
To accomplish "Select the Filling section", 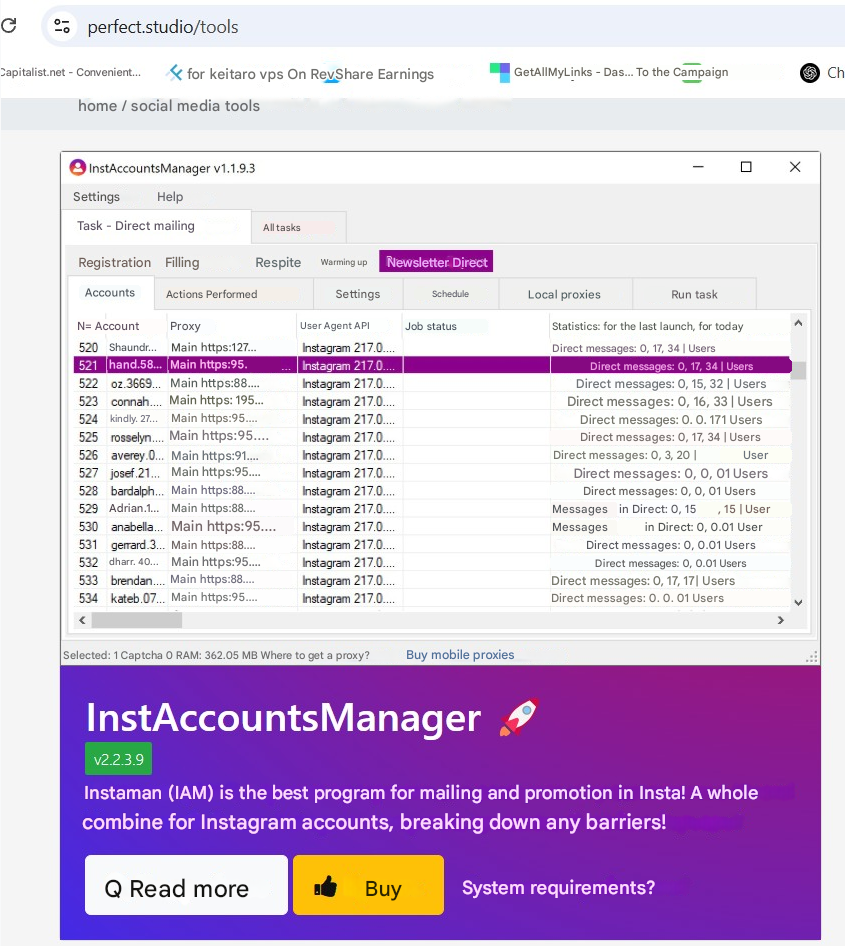I will [x=182, y=262].
